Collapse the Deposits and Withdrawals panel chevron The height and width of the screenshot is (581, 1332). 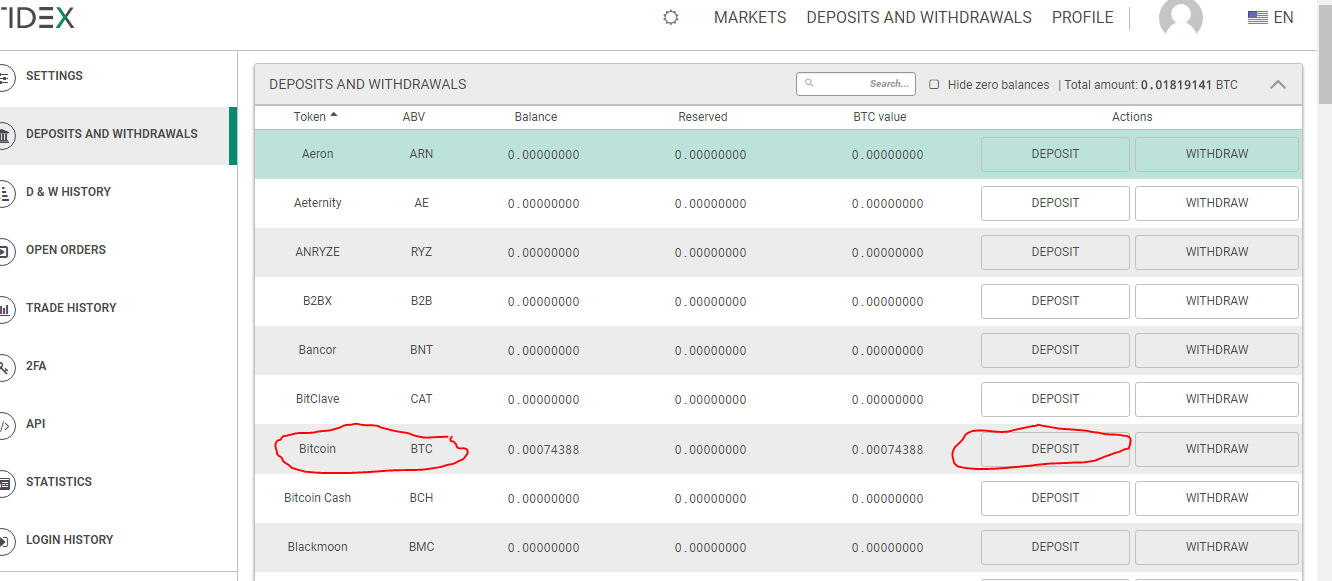(1278, 84)
